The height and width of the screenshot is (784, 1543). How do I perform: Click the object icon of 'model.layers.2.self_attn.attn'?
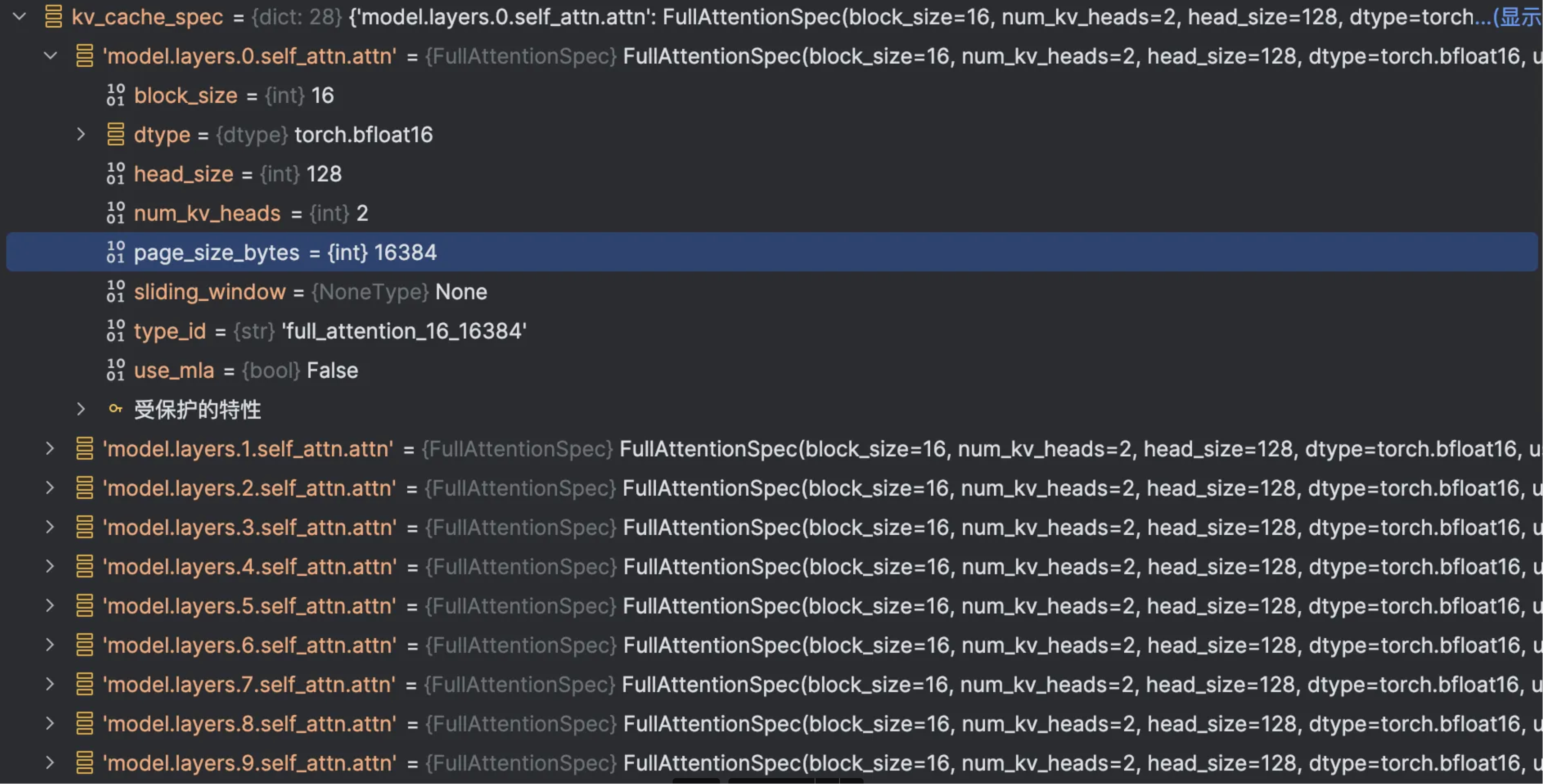(x=85, y=488)
